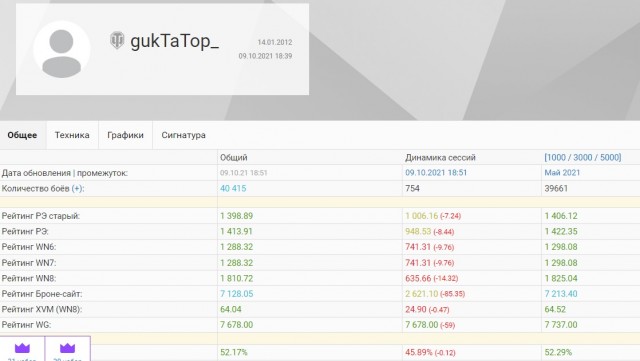640x361 pixels.
Task: Click the 1000 / 3000 / 5000 battles link
Action: [x=582, y=157]
